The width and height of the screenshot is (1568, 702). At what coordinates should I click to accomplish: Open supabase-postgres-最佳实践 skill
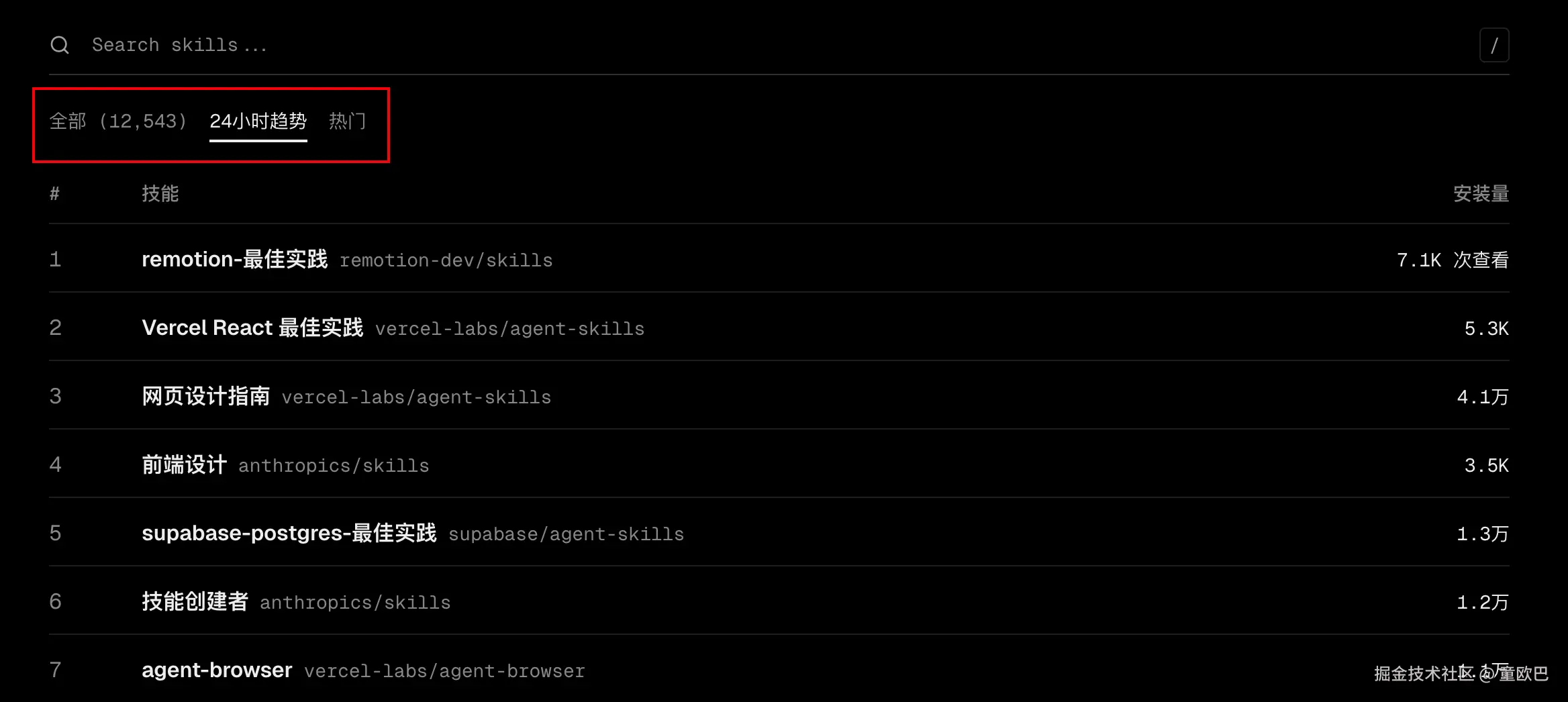click(289, 533)
